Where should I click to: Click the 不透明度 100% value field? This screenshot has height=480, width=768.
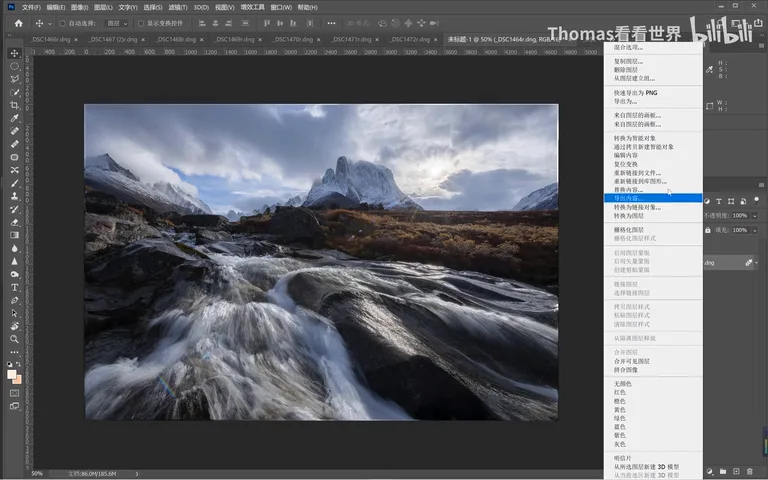(x=740, y=216)
